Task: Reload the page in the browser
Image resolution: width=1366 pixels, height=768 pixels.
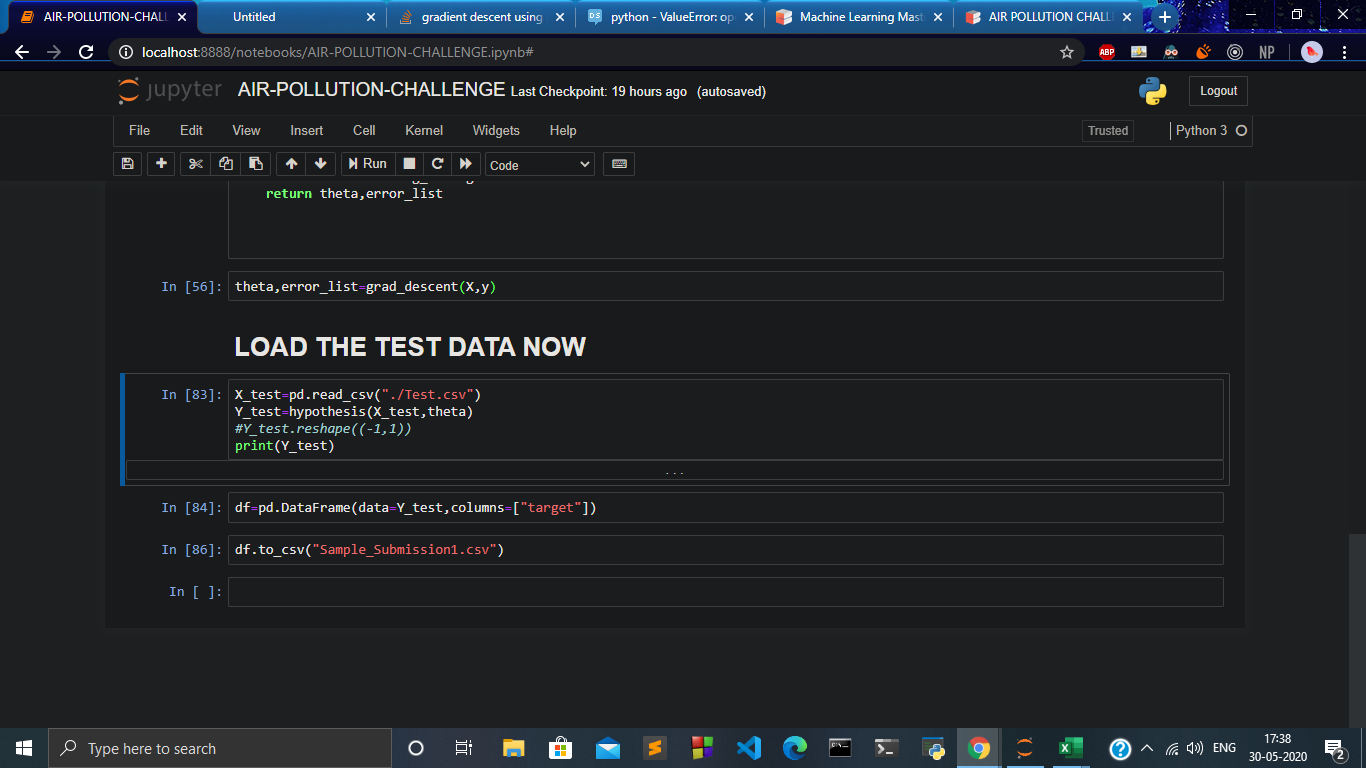Action: pyautogui.click(x=86, y=52)
